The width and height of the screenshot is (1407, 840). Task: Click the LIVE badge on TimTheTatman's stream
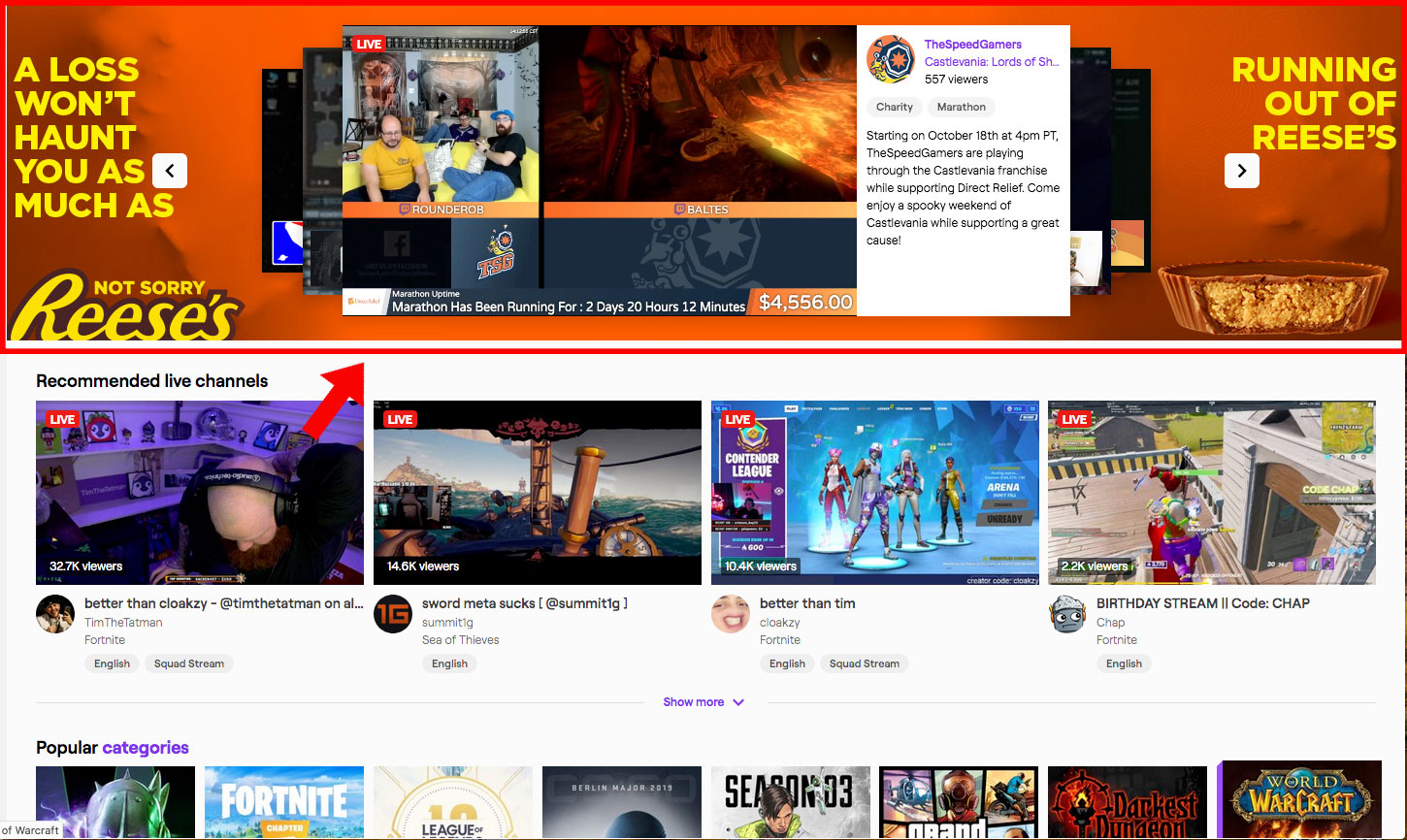62,419
